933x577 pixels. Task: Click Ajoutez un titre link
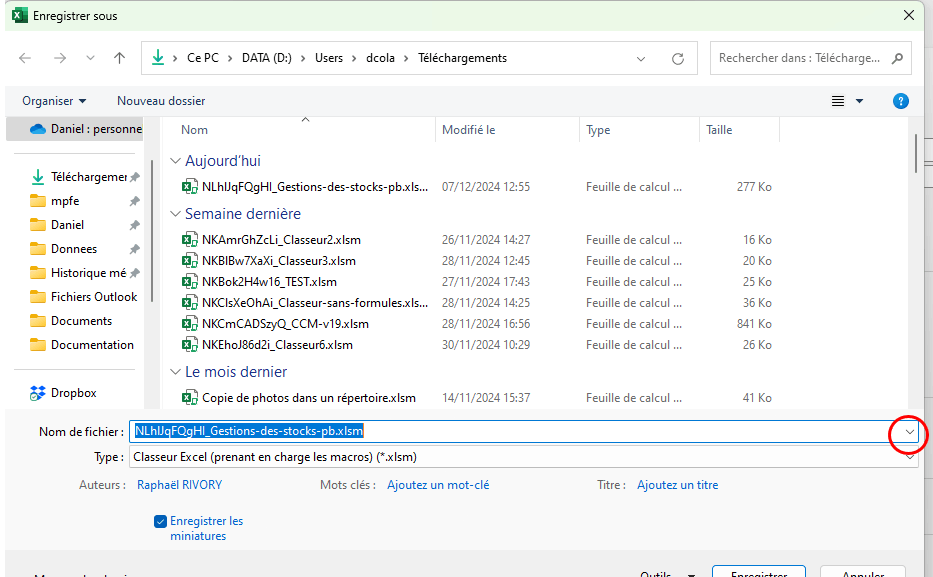tap(677, 485)
